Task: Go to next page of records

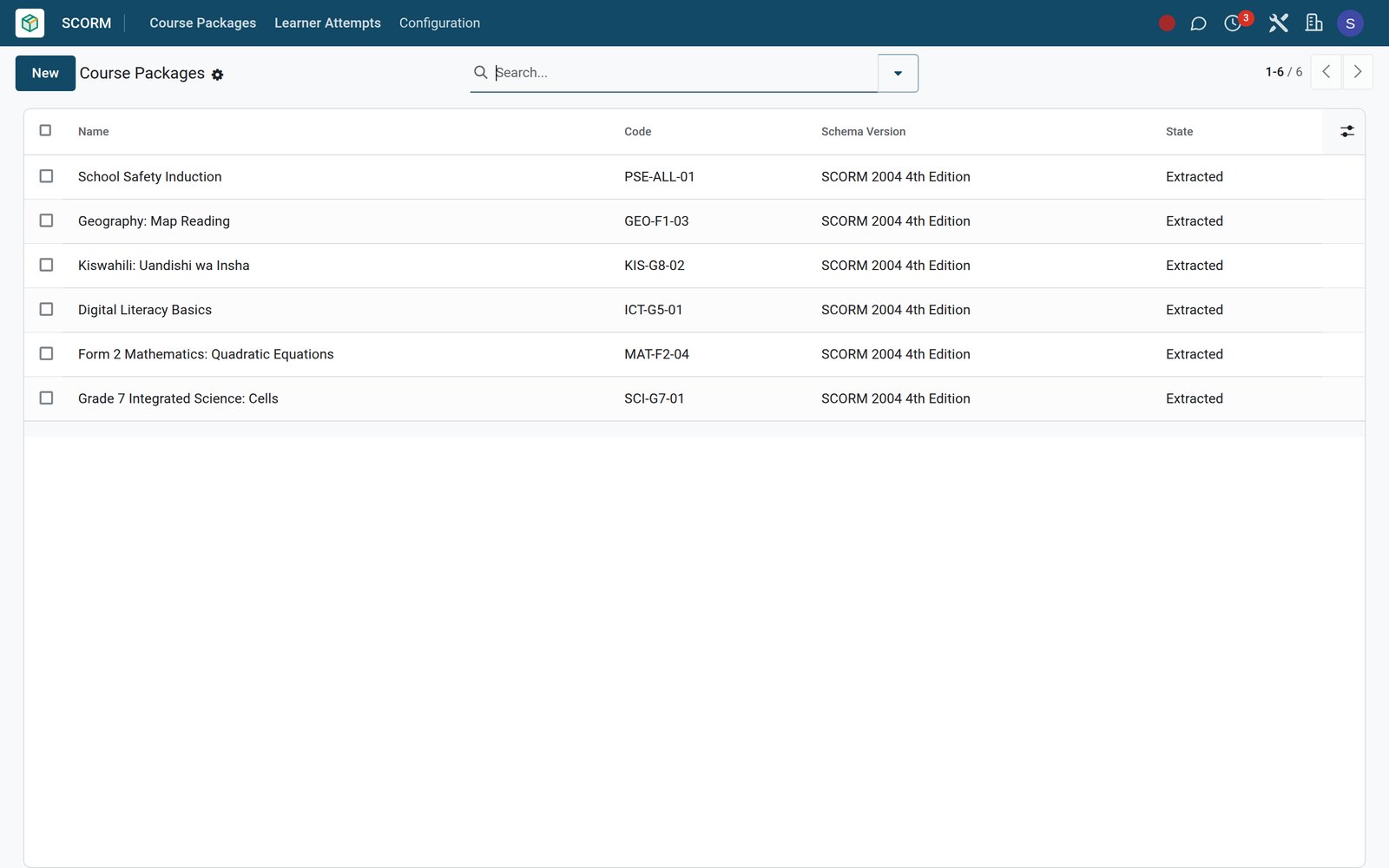Action: [x=1358, y=72]
